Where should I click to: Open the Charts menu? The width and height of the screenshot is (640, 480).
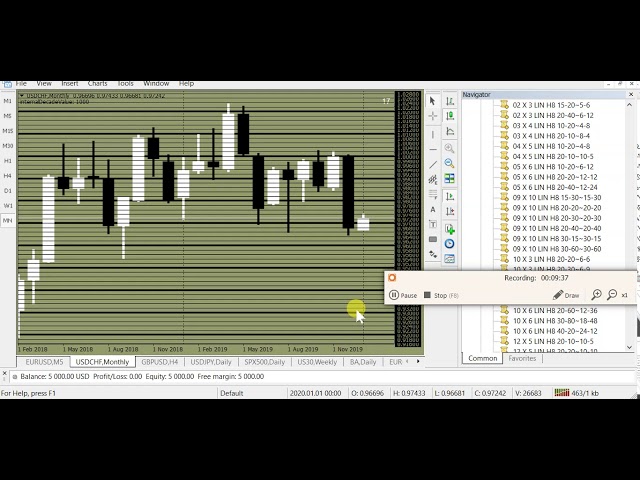point(97,83)
